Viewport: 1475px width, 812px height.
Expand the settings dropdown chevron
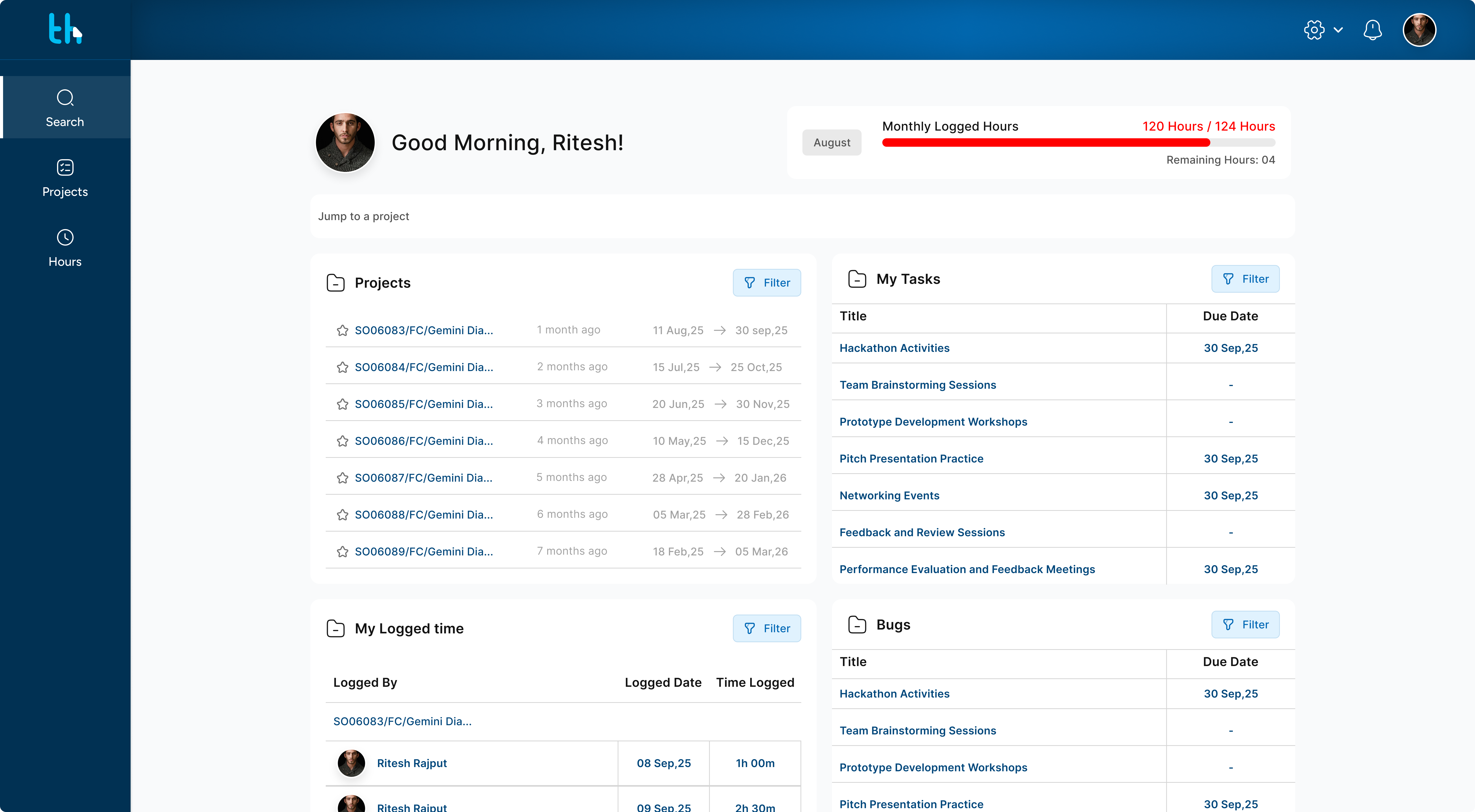(1338, 30)
